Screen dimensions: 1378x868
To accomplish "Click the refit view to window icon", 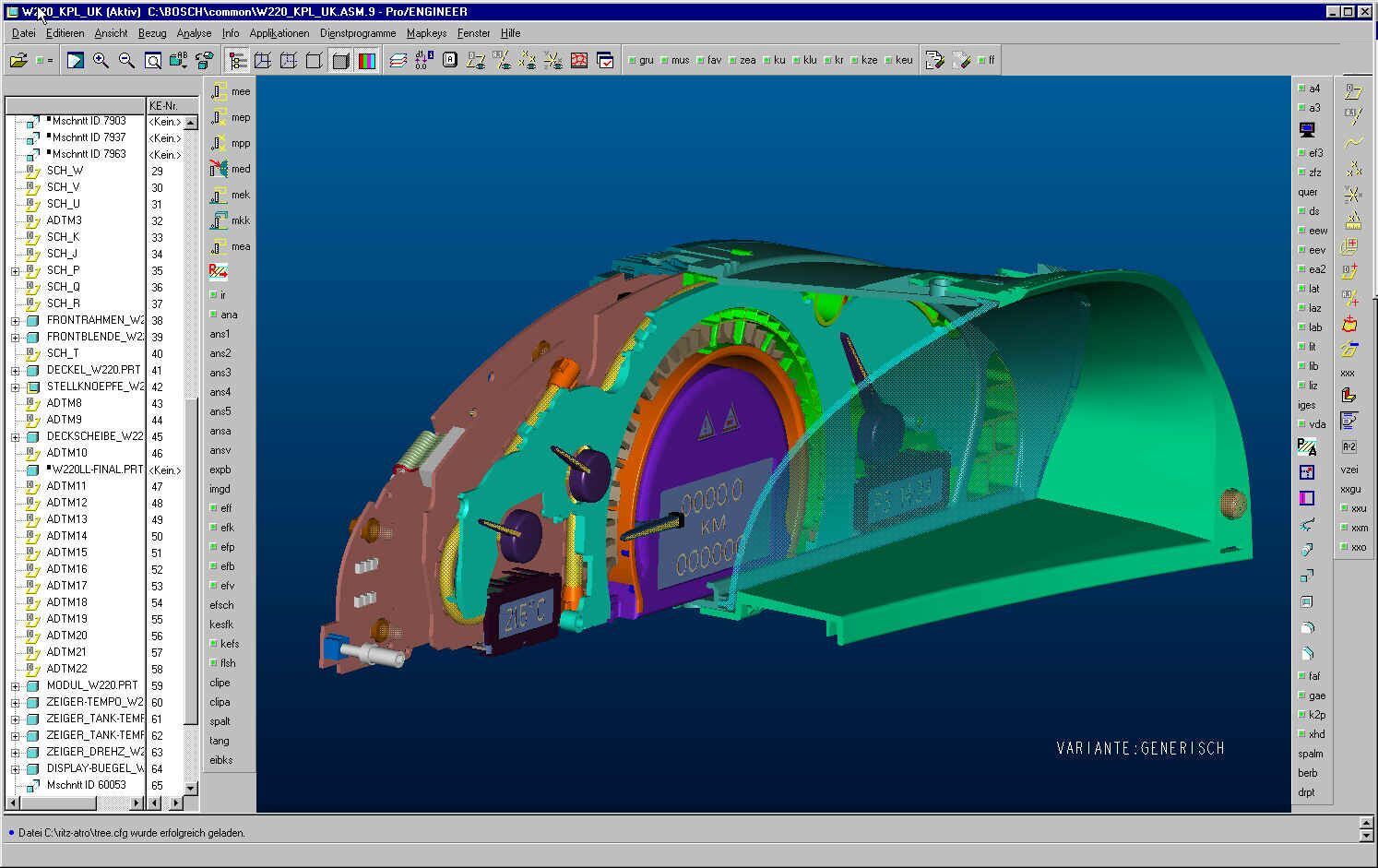I will click(x=153, y=61).
